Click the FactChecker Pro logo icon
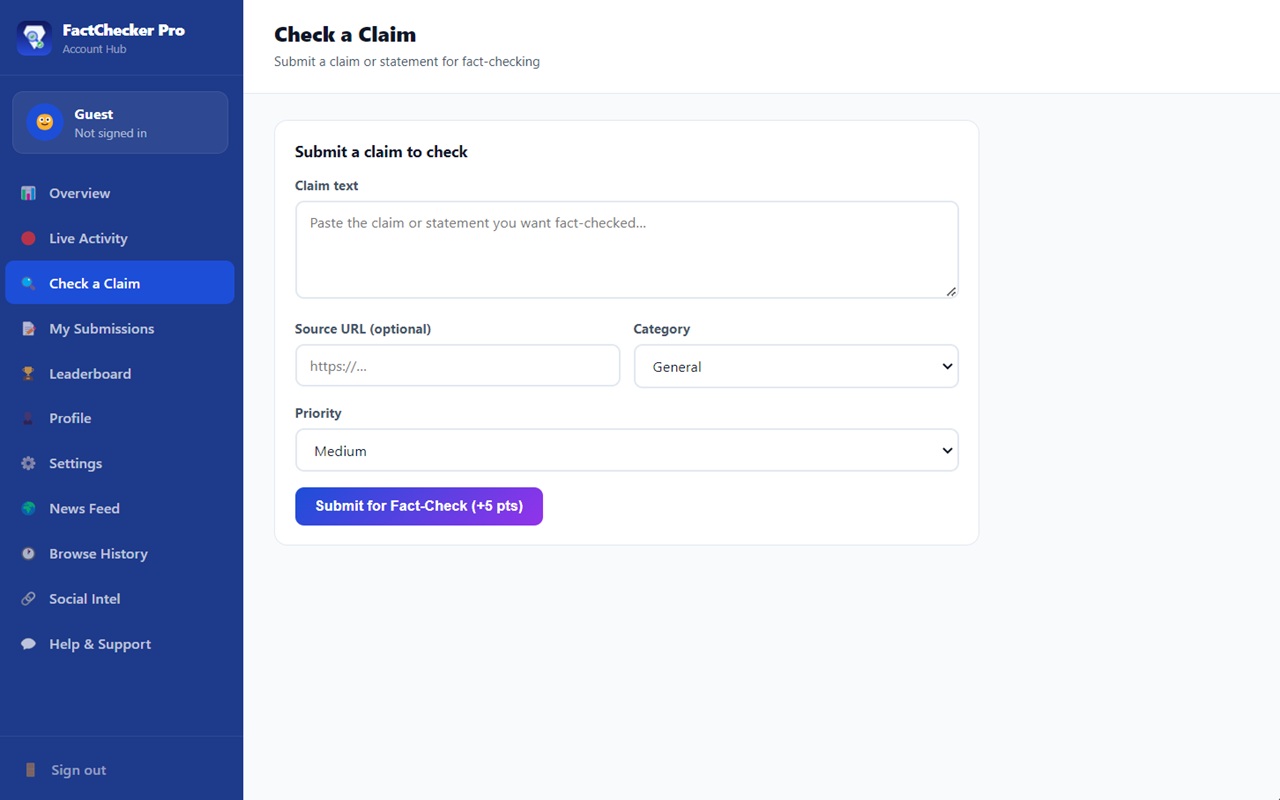The image size is (1280, 800). pyautogui.click(x=34, y=38)
